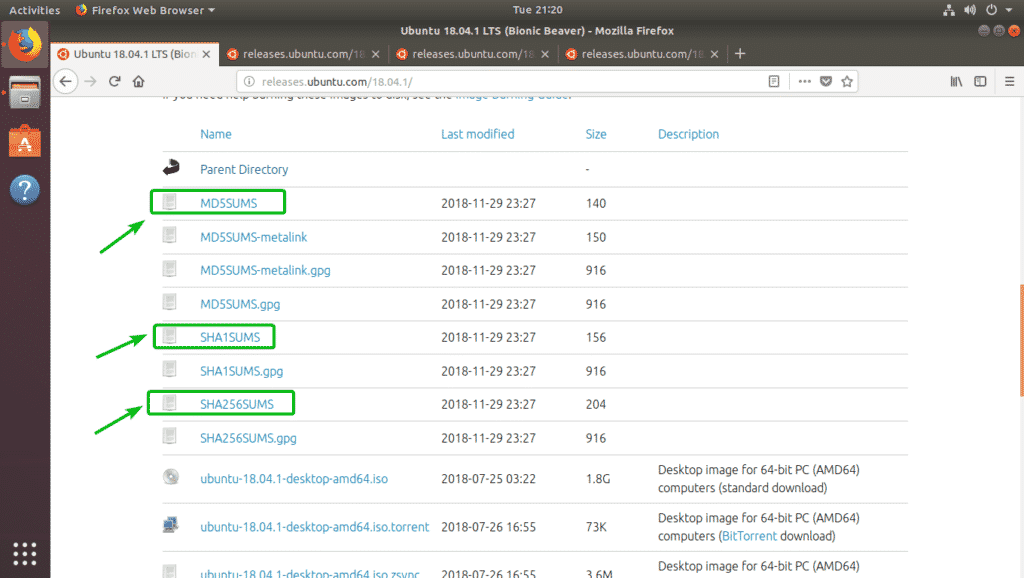Open a new tab with the plus button
1024x578 pixels.
[x=740, y=54]
